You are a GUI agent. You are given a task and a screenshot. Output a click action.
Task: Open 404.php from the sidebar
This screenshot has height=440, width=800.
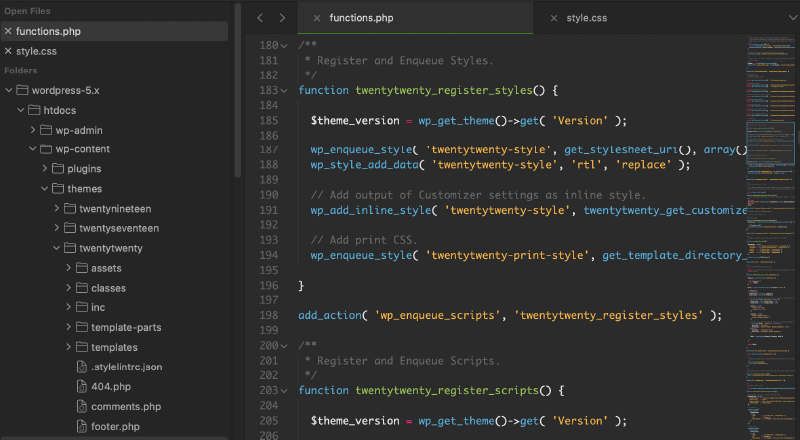[111, 387]
